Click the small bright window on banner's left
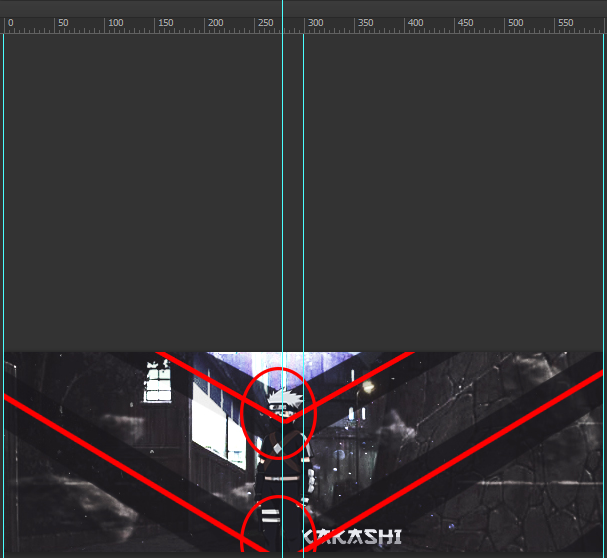 (x=158, y=383)
